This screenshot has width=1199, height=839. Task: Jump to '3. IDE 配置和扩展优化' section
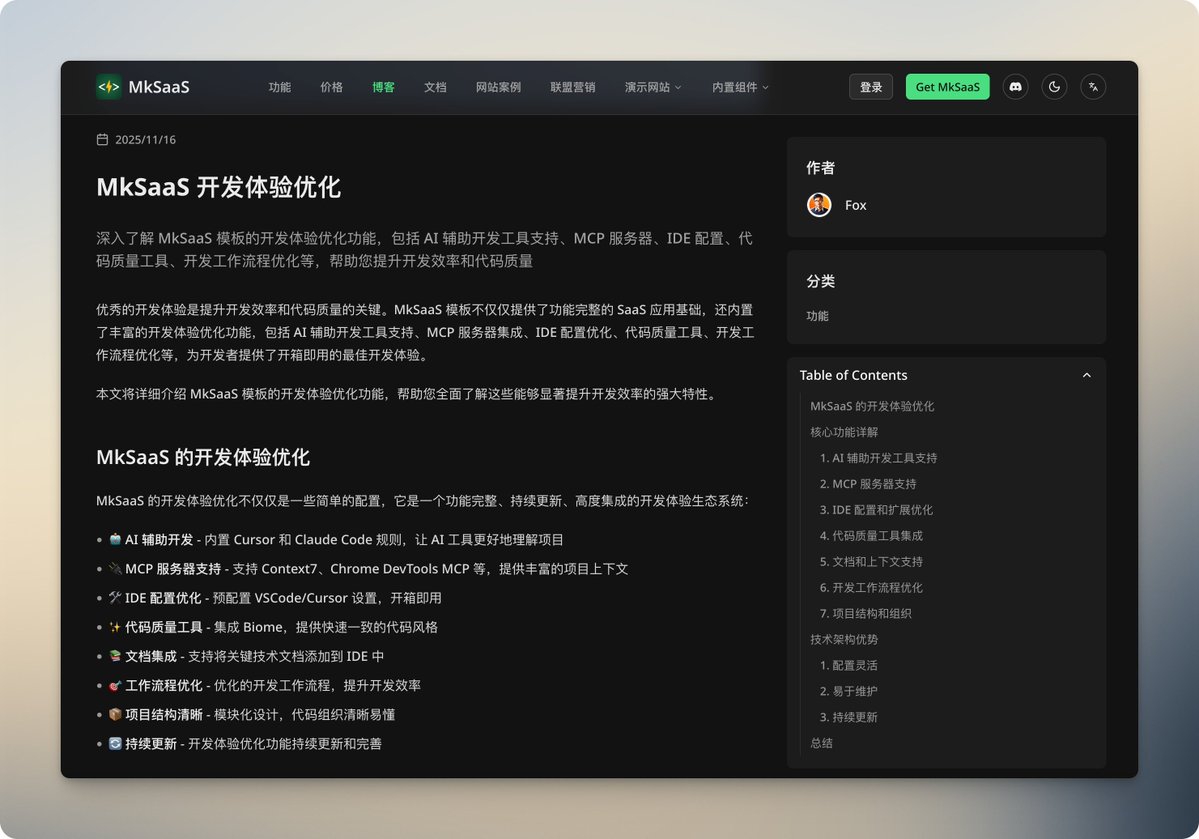876,510
